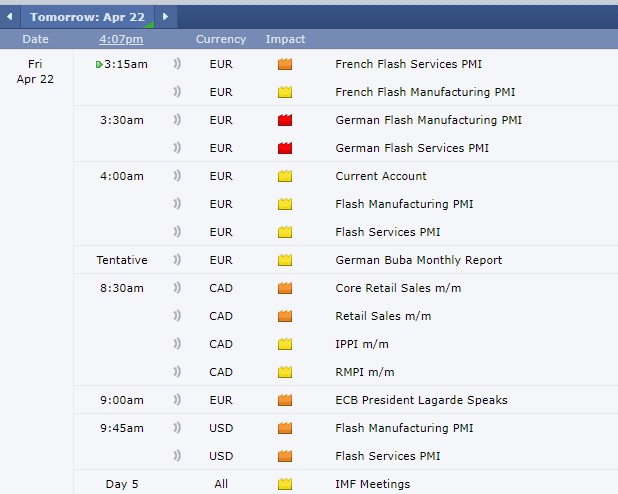Open German Buba Monthly Report event
The image size is (618, 494).
pyautogui.click(x=419, y=260)
